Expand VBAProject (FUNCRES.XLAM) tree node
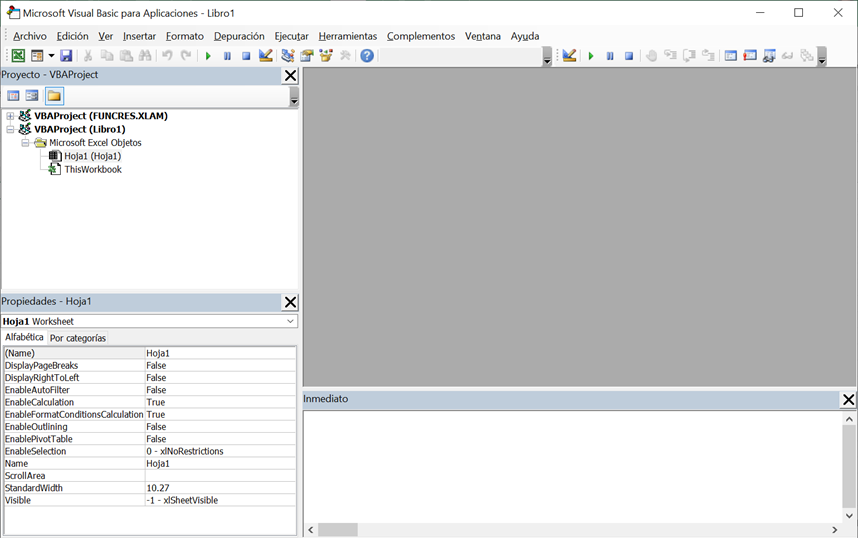This screenshot has width=858, height=538. (x=10, y=116)
